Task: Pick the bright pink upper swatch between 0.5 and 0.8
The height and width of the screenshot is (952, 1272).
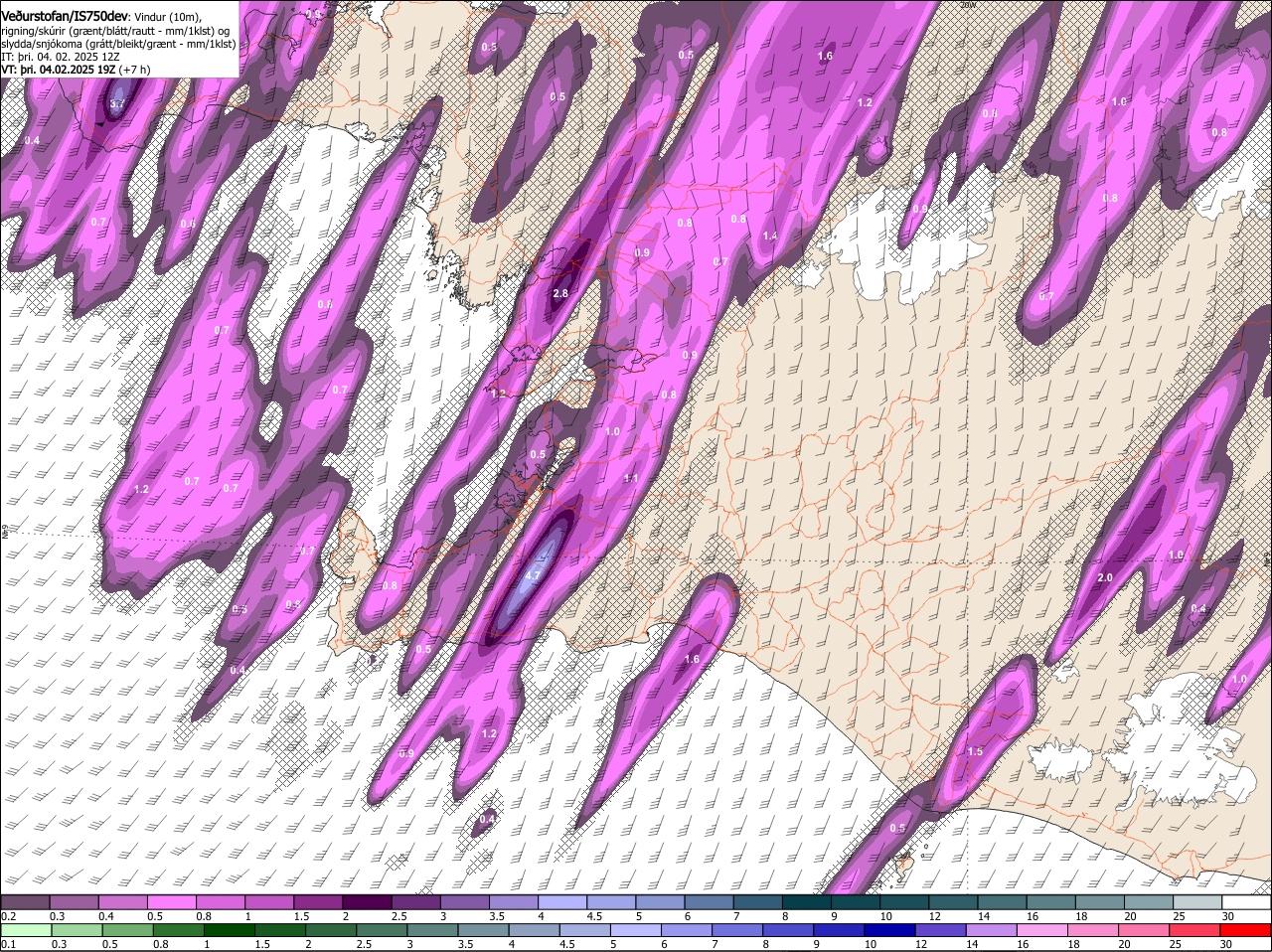Action: pyautogui.click(x=172, y=901)
